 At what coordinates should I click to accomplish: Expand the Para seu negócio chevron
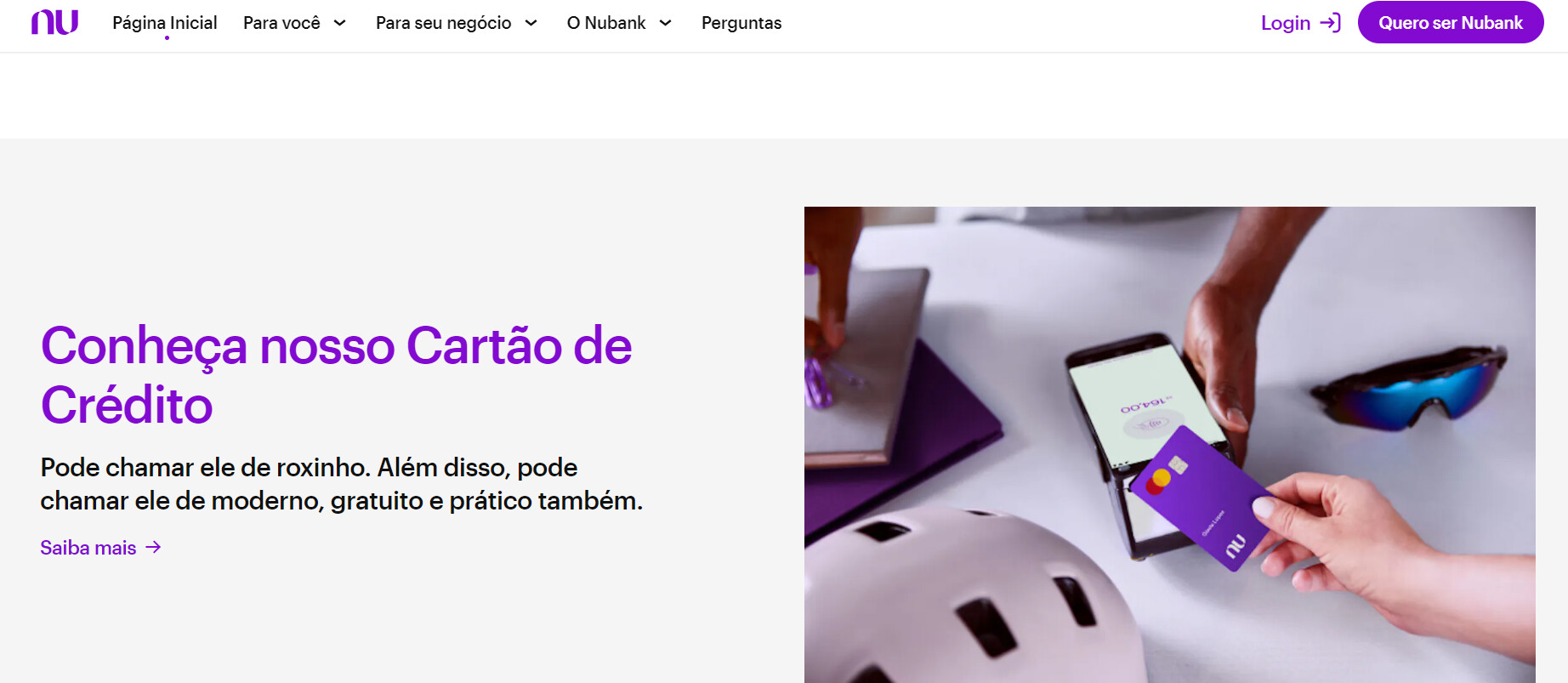531,23
